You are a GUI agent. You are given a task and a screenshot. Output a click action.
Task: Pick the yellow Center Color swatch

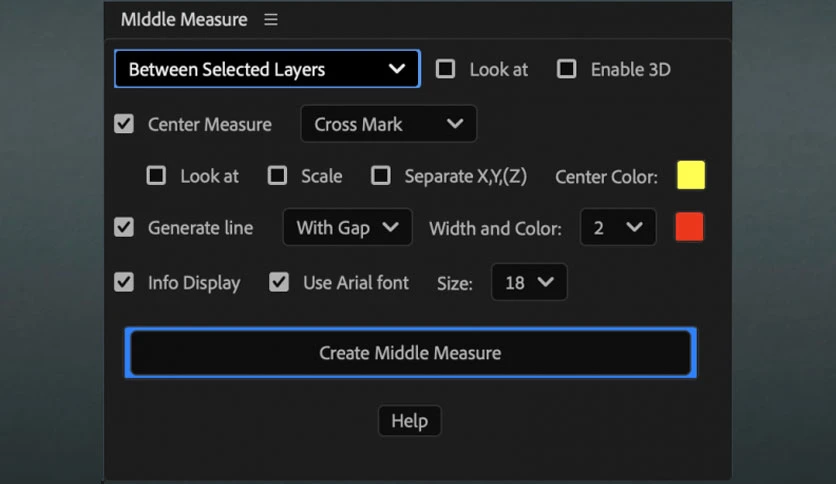pos(691,175)
